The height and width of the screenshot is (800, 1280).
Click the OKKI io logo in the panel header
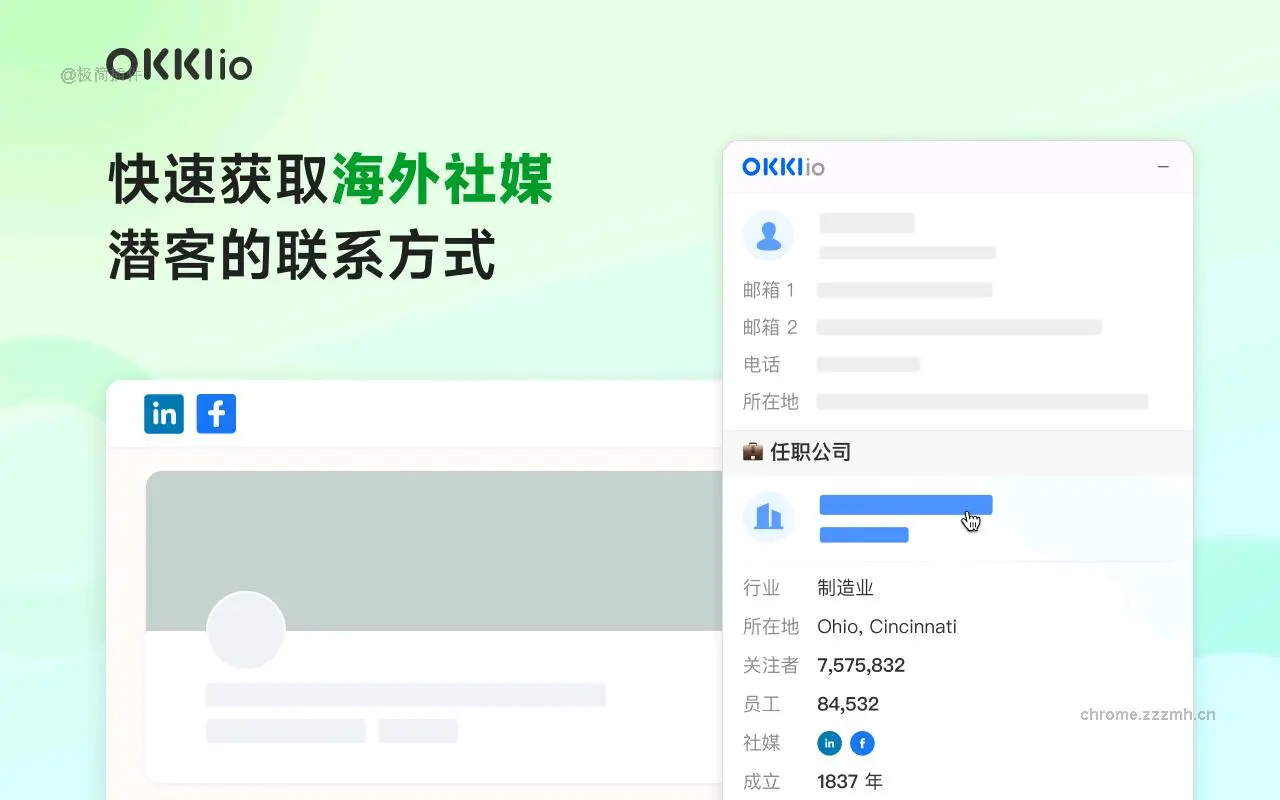[x=782, y=166]
